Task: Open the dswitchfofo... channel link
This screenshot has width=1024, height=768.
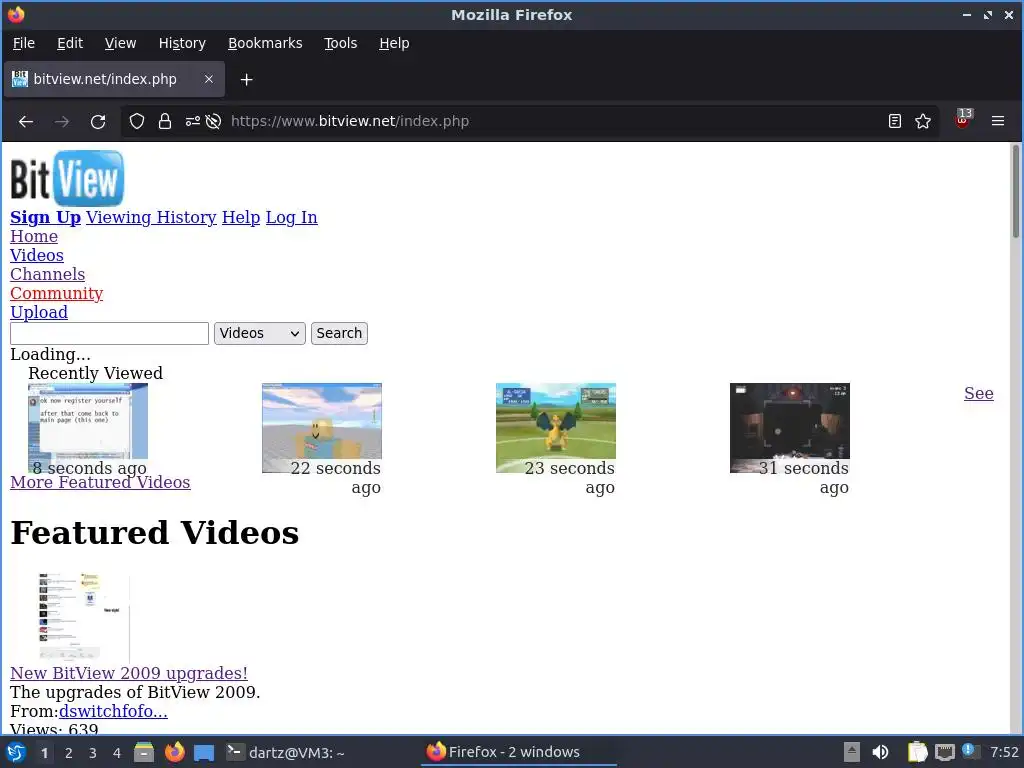Action: [113, 711]
